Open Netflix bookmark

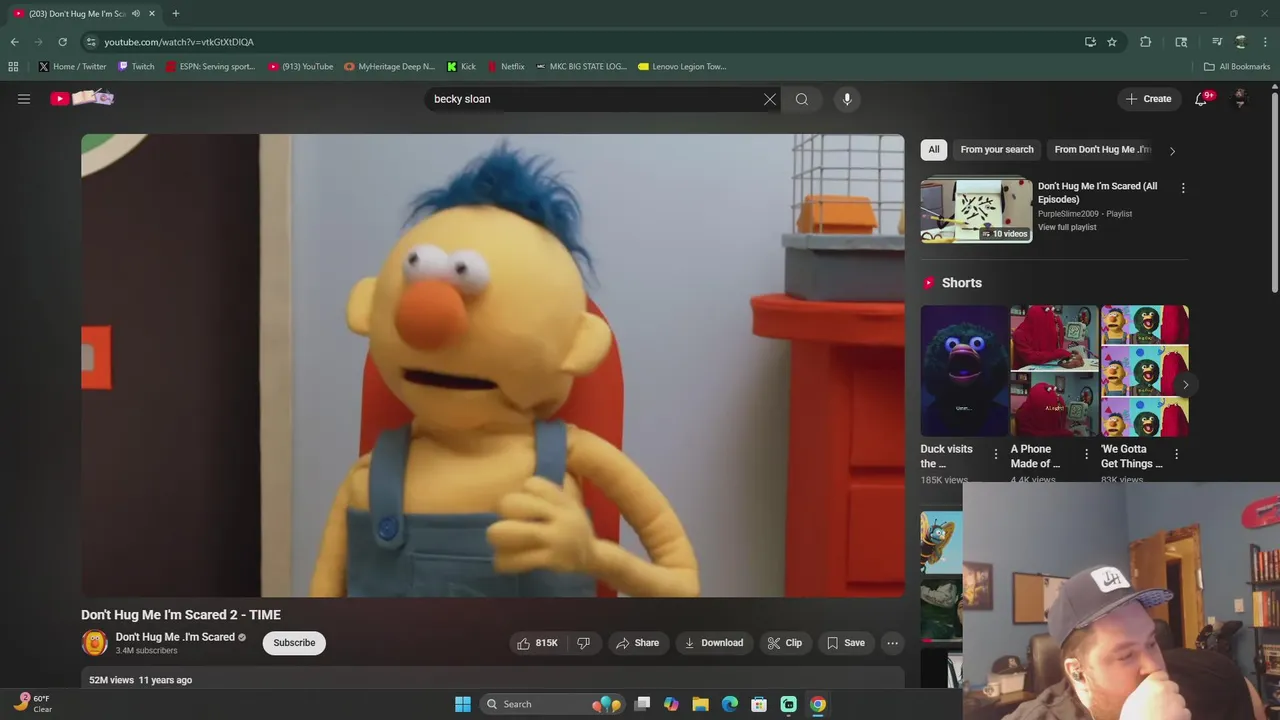(x=506, y=67)
